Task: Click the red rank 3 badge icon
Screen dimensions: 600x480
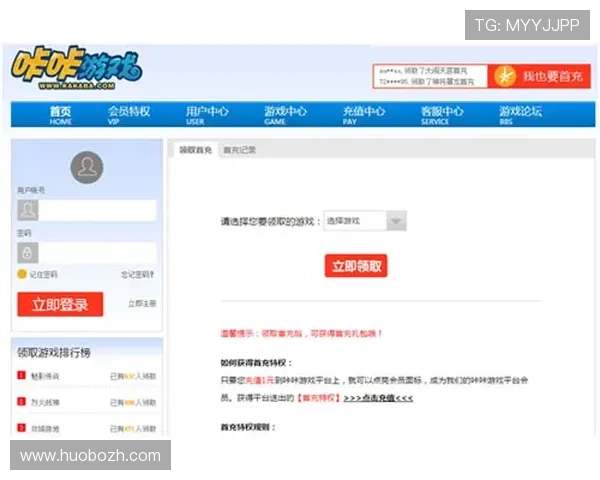Action: pos(21,427)
